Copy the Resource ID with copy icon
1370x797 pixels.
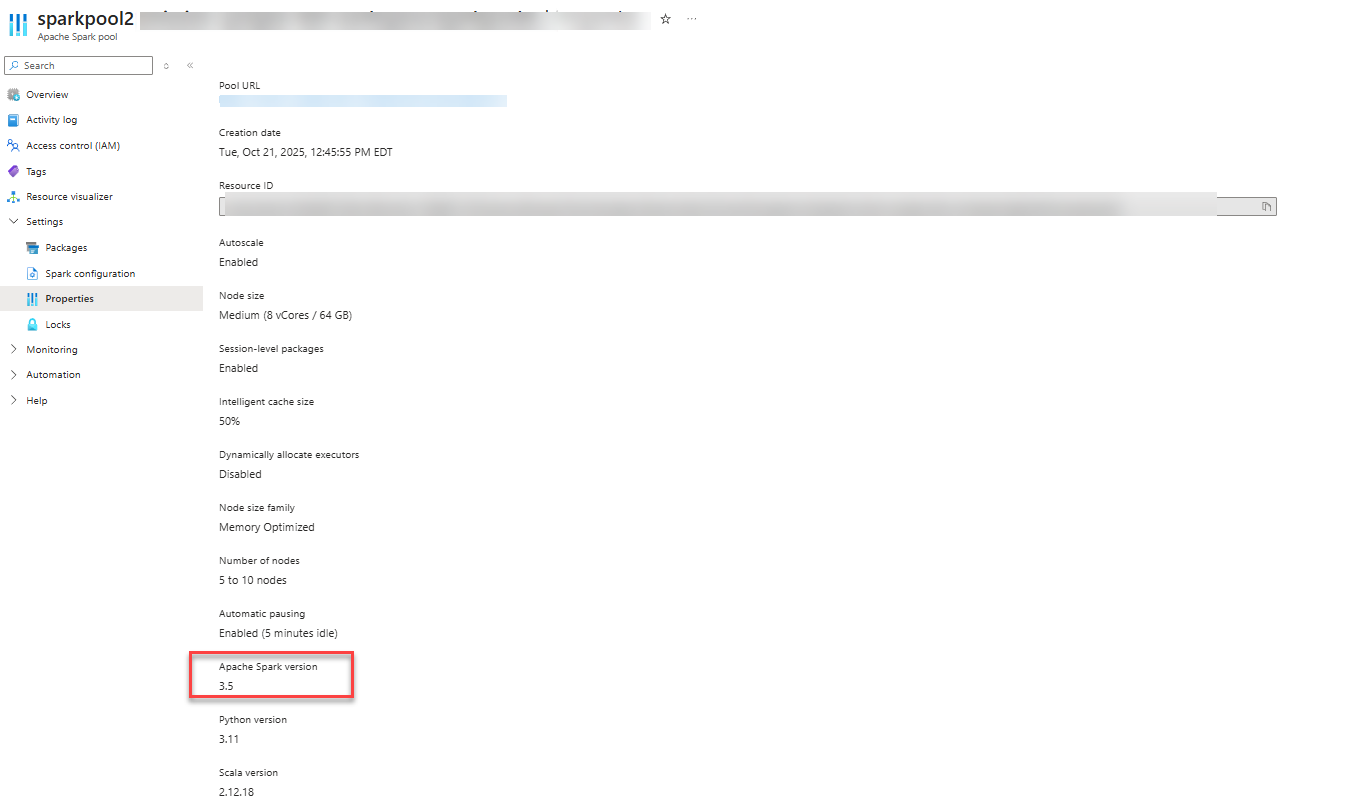1266,207
